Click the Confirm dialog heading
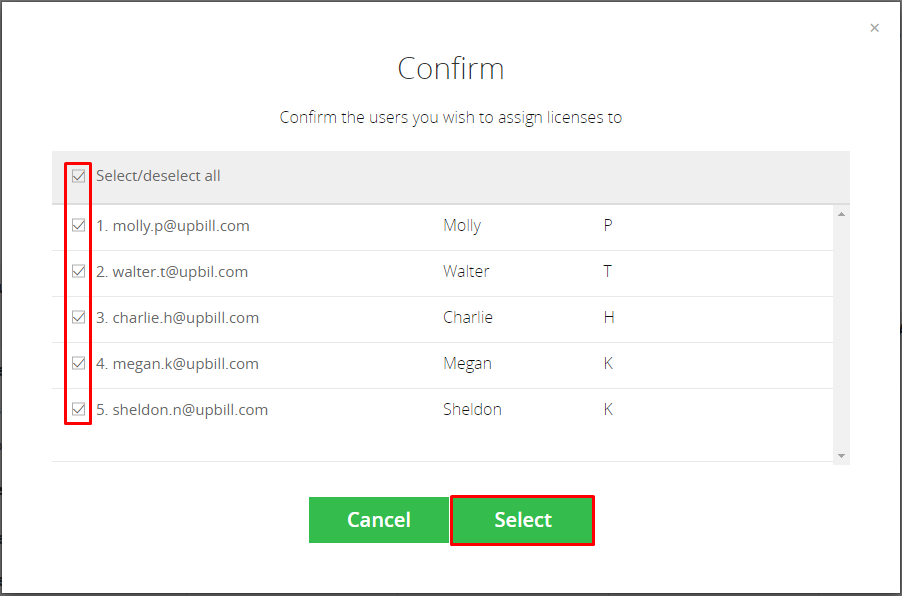Screen dimensions: 902x596 (x=451, y=68)
